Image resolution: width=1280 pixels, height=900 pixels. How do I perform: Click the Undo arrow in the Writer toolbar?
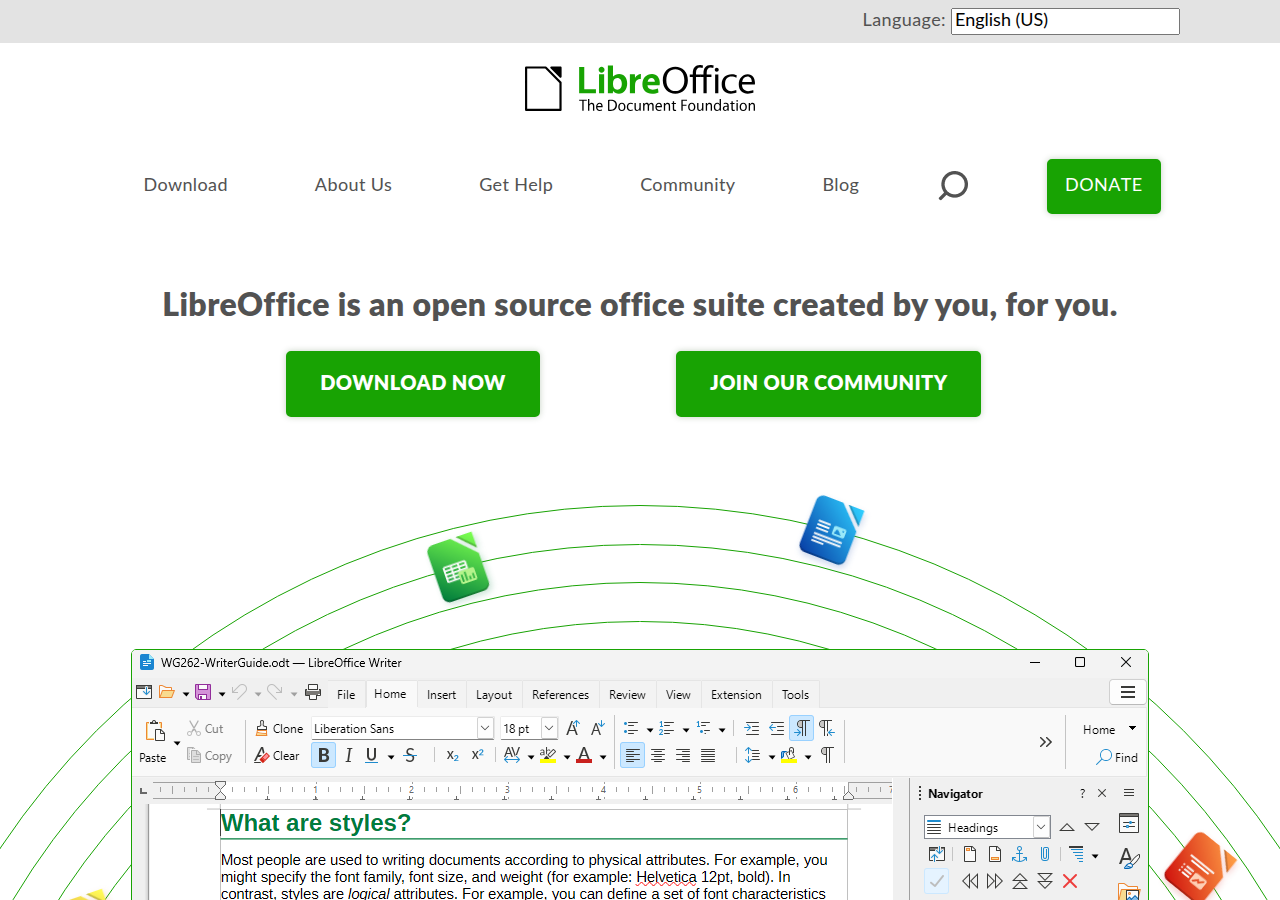239,692
